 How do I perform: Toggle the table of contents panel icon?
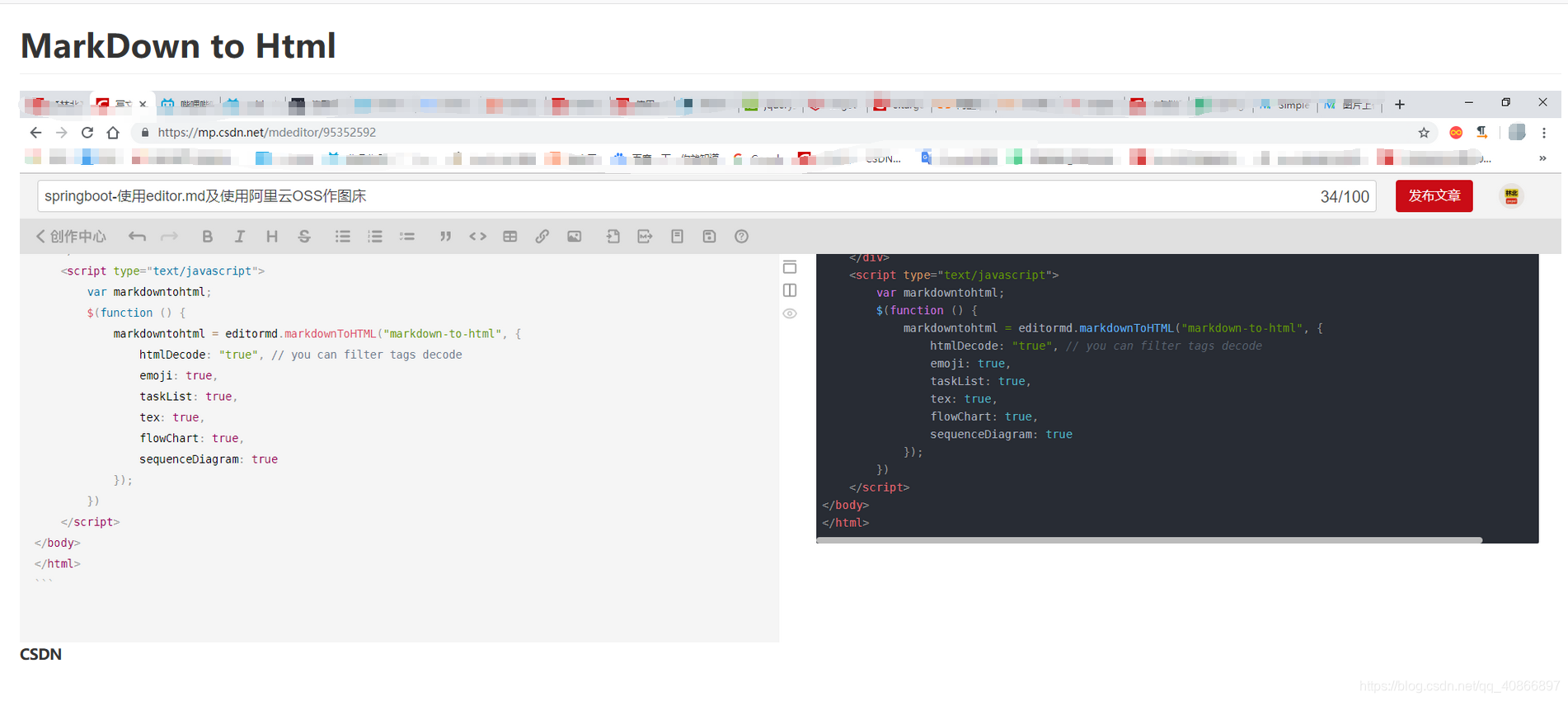tap(790, 267)
